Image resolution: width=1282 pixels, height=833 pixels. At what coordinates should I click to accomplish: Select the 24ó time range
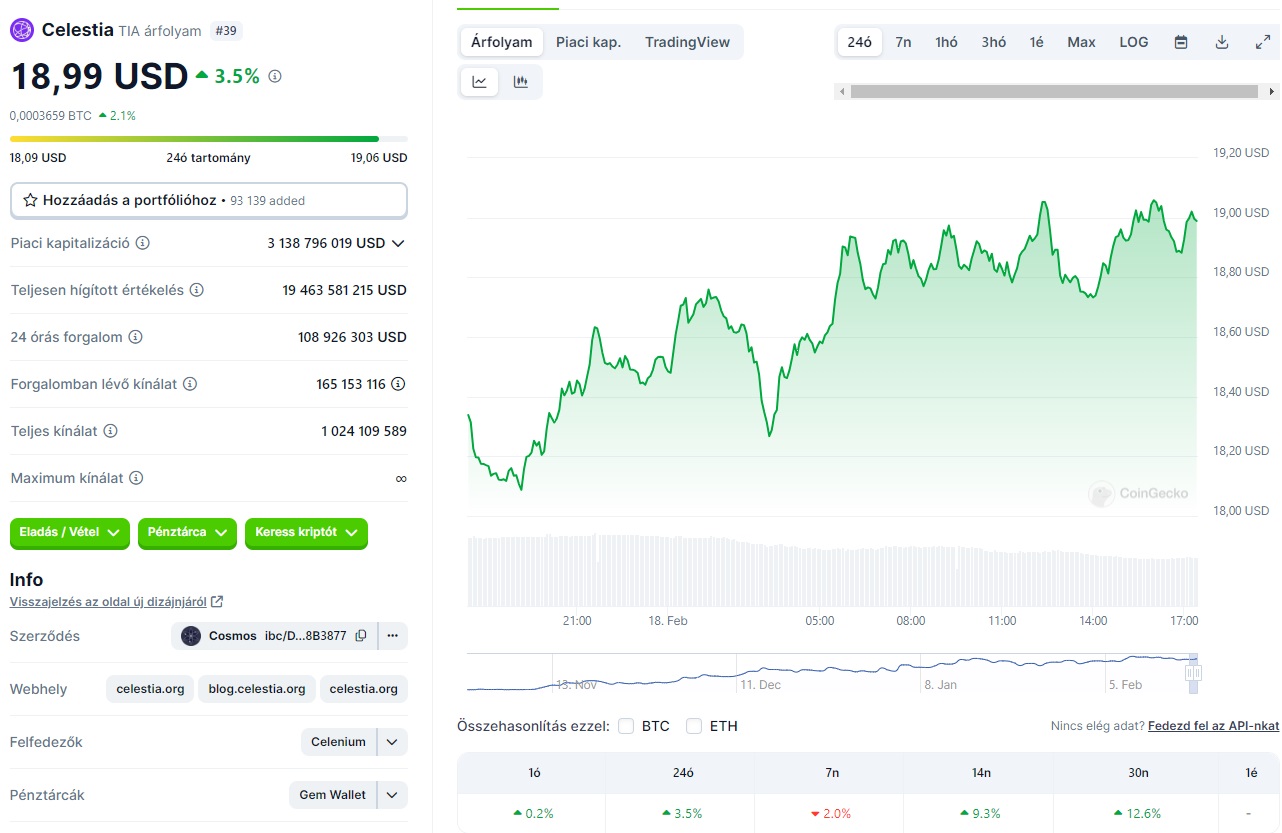(x=860, y=42)
